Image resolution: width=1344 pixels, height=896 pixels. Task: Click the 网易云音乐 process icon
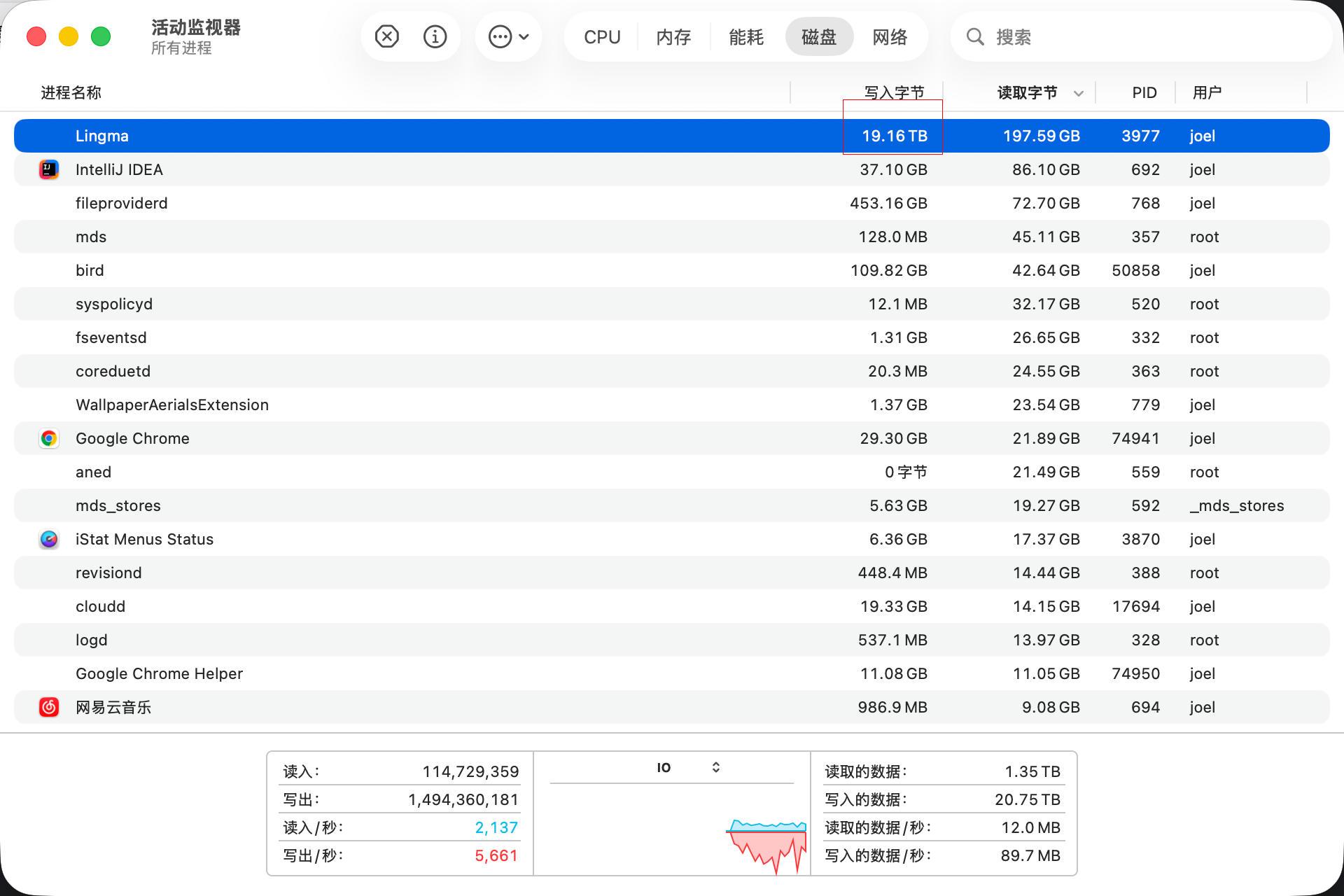tap(48, 707)
